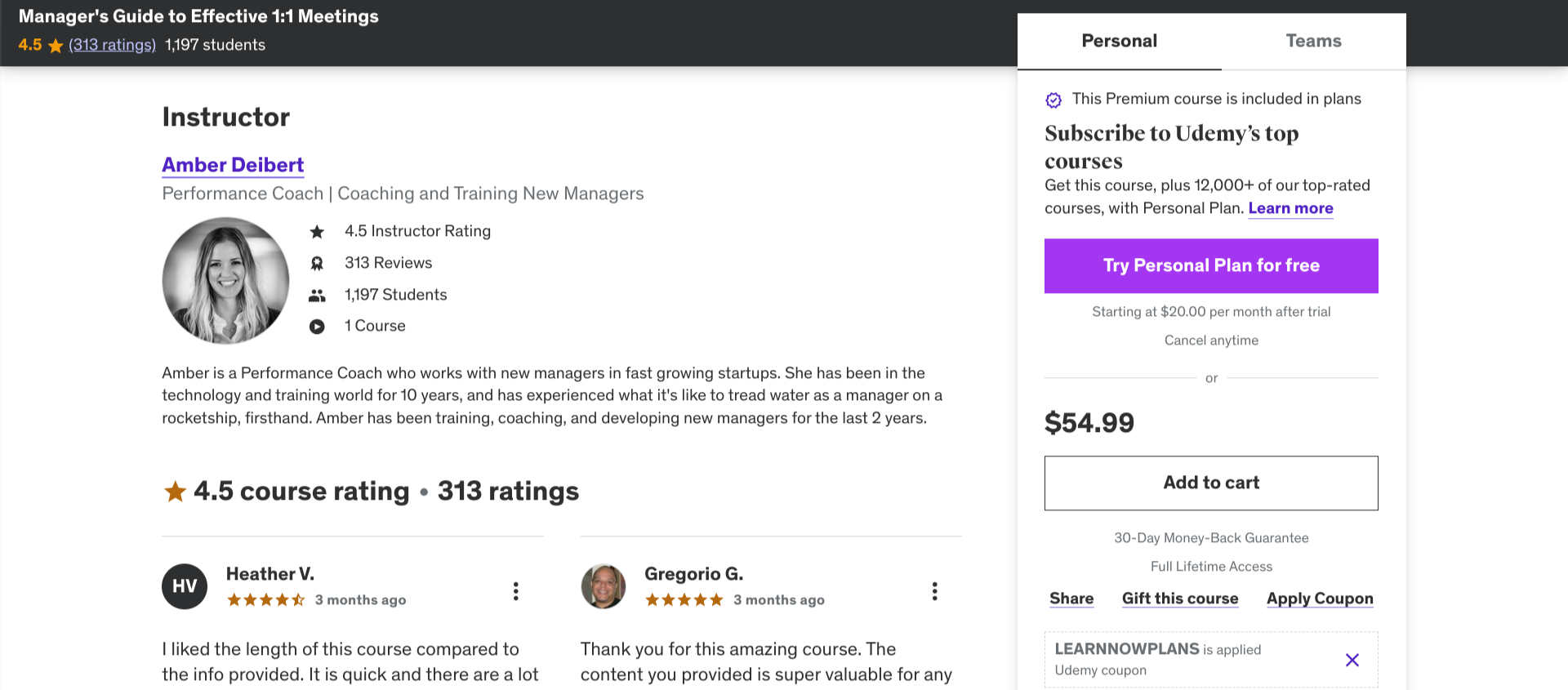Add the course to cart

[1211, 483]
